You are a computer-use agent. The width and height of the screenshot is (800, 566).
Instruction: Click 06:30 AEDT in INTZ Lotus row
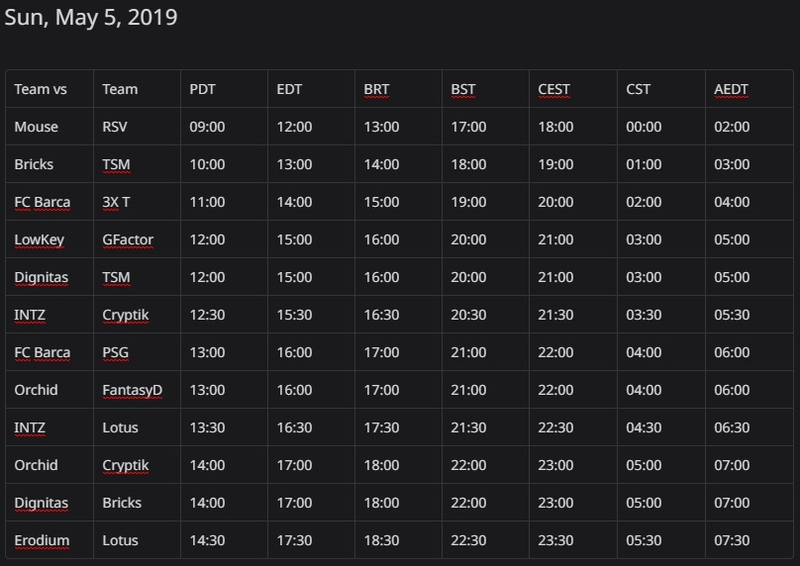coord(732,428)
